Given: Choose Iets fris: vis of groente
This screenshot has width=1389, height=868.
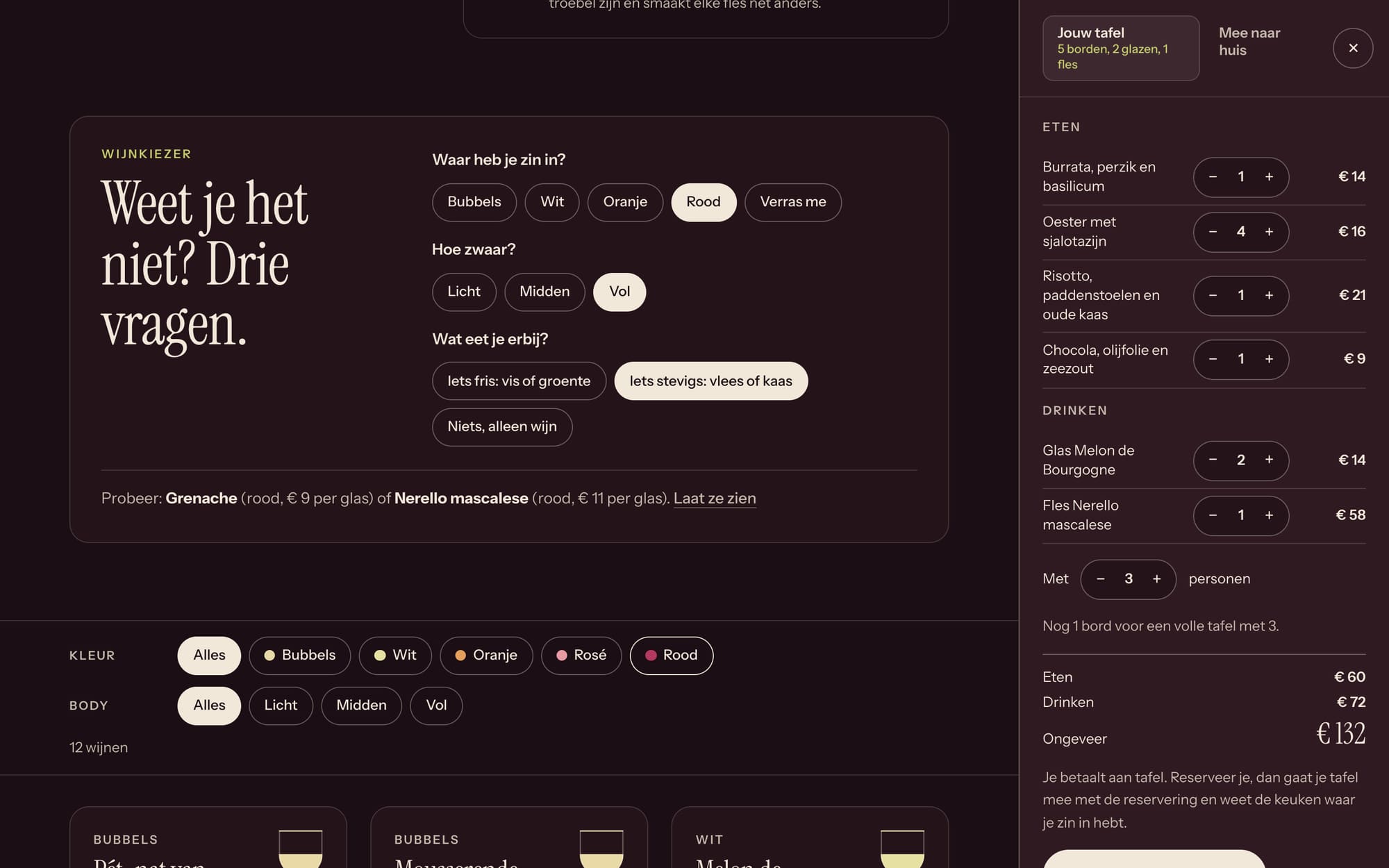Looking at the screenshot, I should [x=519, y=381].
